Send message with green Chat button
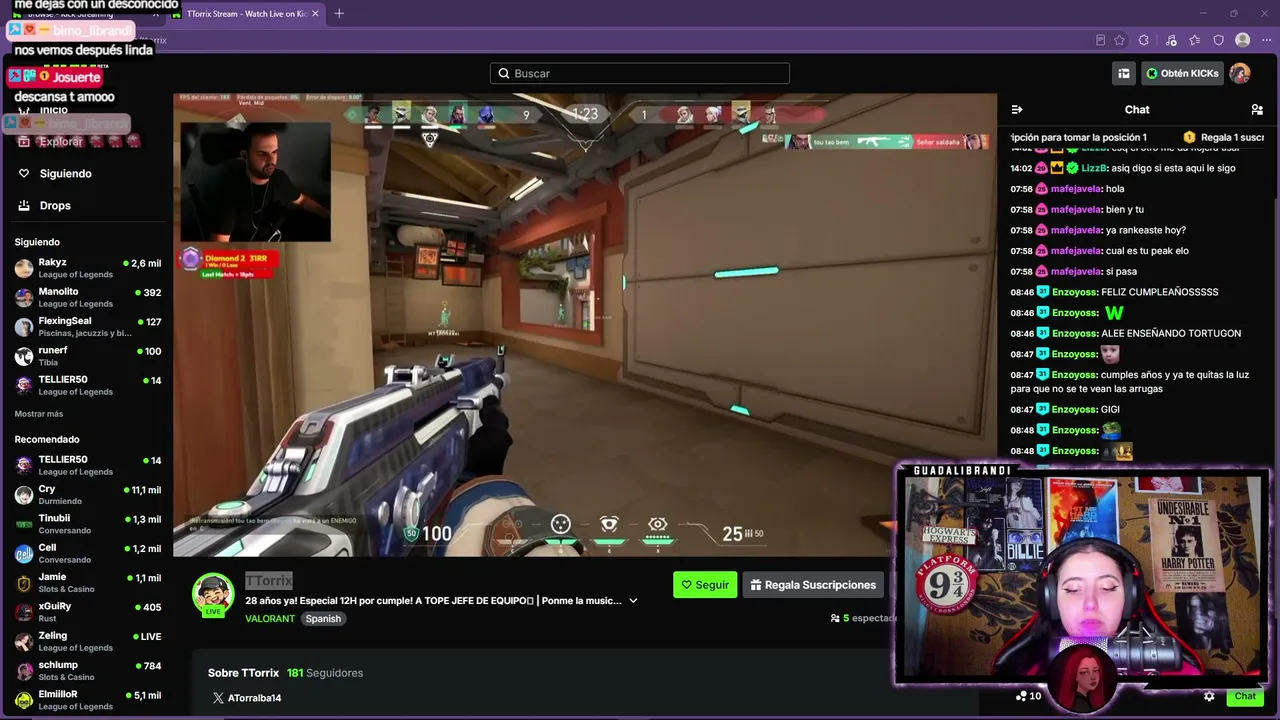The height and width of the screenshot is (720, 1280). click(x=1245, y=696)
